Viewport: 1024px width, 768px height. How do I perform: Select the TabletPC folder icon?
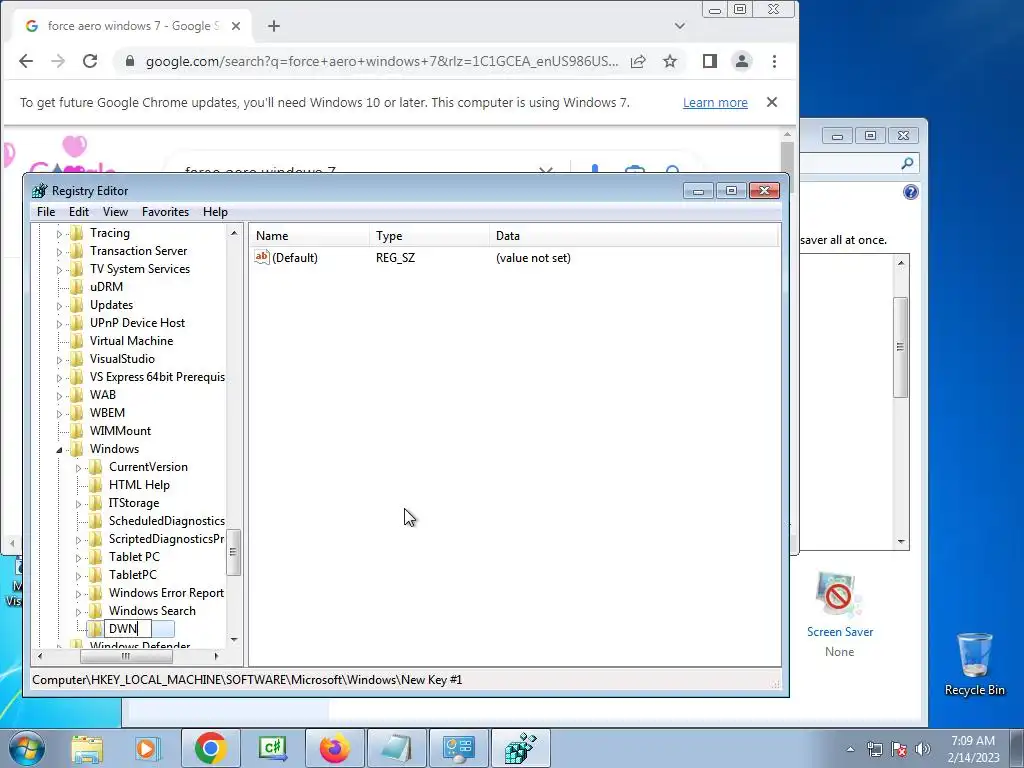[x=95, y=575]
